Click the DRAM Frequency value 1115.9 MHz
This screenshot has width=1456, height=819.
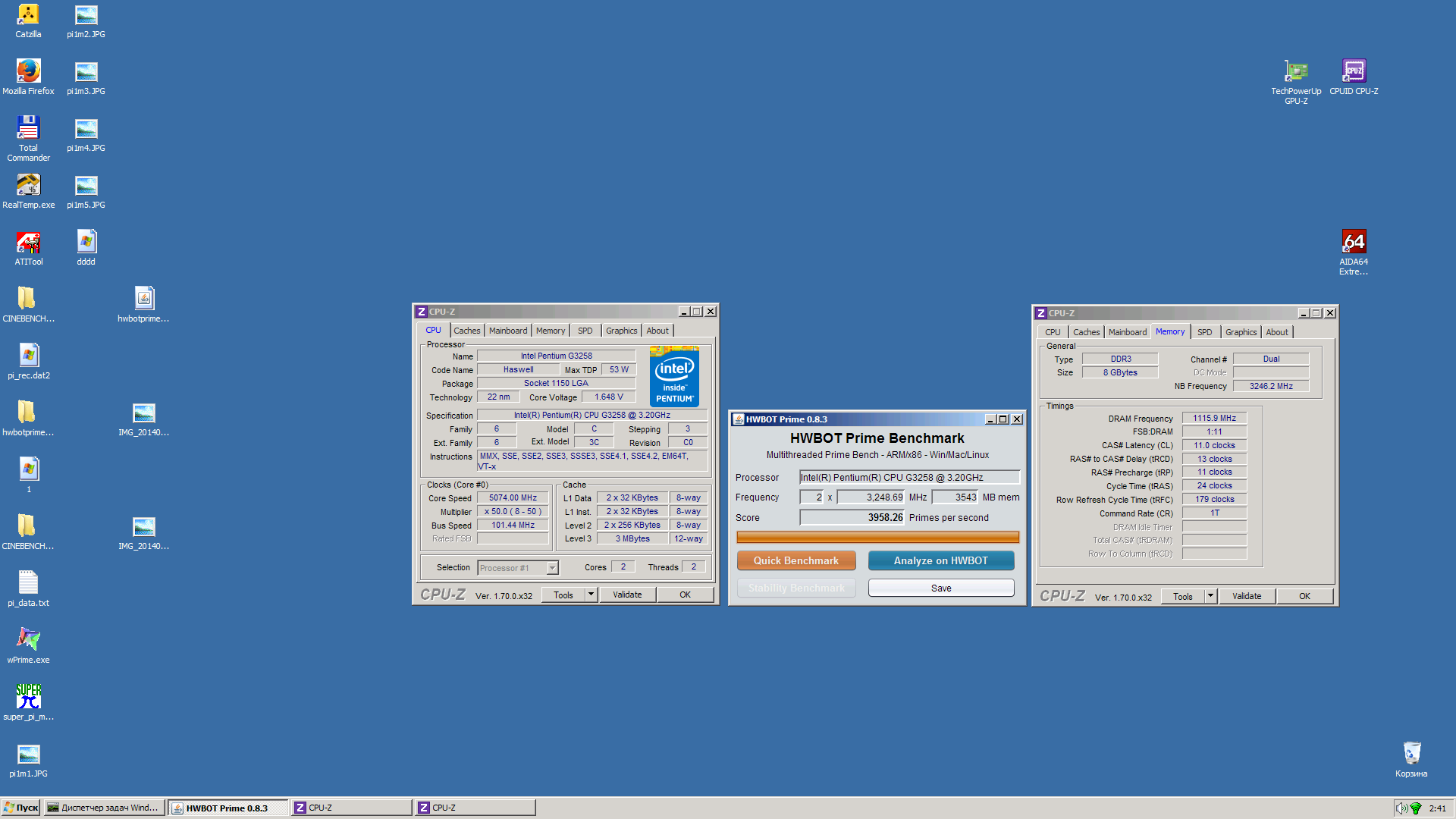coord(1214,418)
